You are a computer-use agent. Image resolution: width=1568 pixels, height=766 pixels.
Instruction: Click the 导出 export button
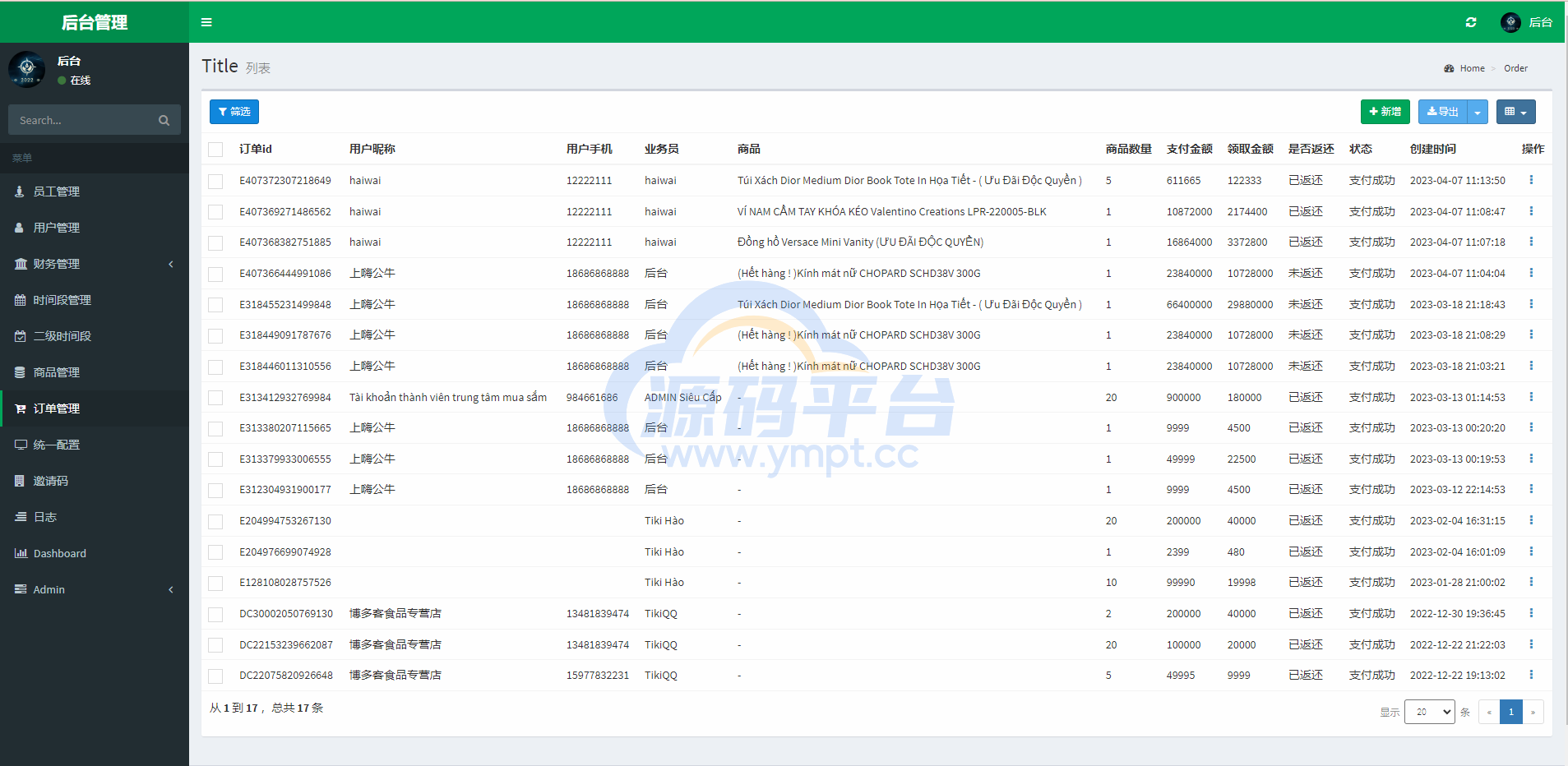(x=1443, y=112)
